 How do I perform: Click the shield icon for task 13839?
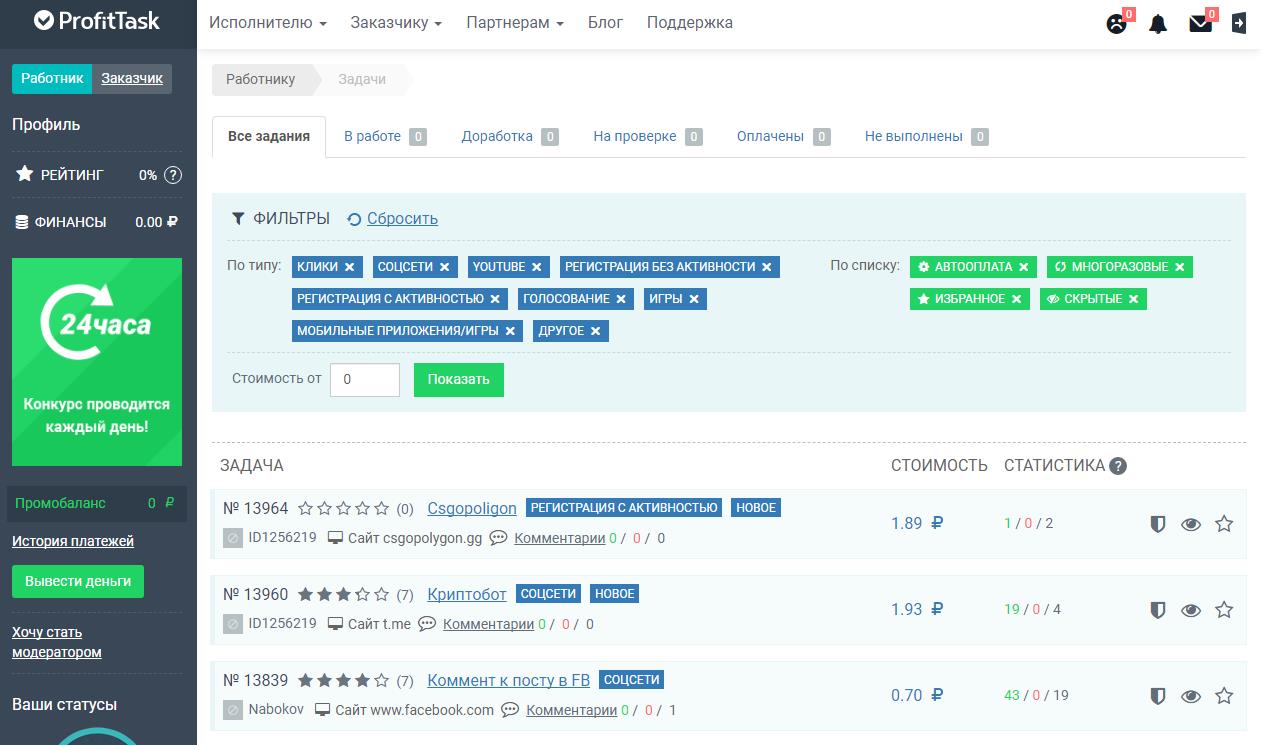(1158, 696)
